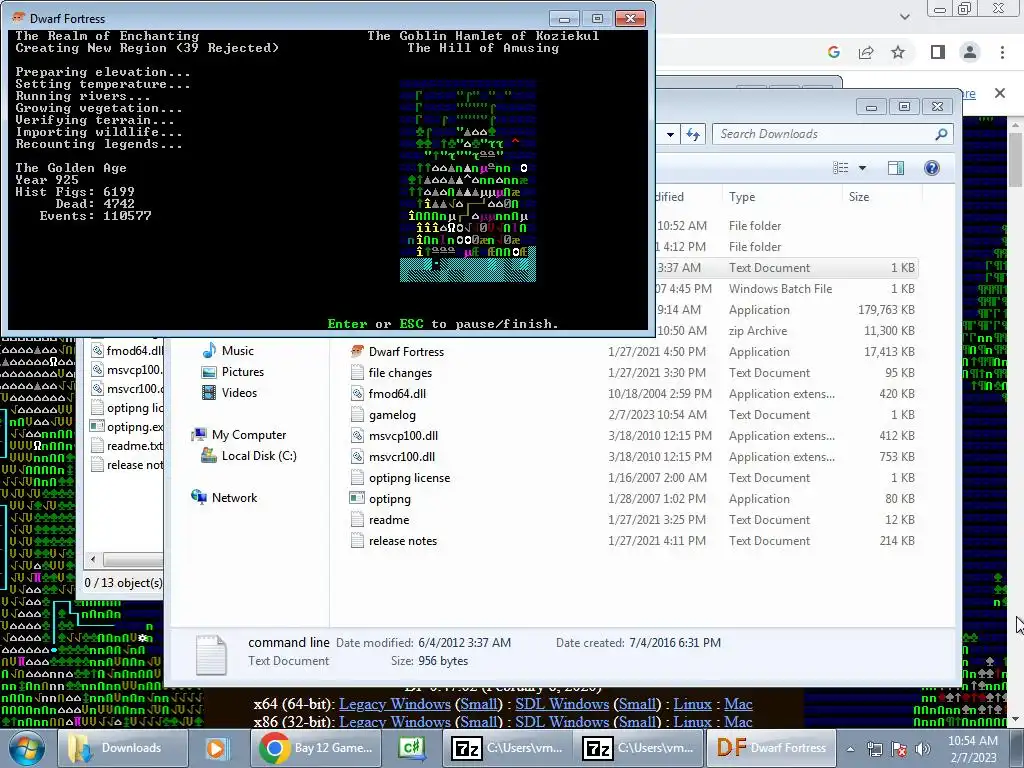This screenshot has width=1024, height=768.
Task: Select optipng.ex in the back Explorer window
Action: click(127, 426)
